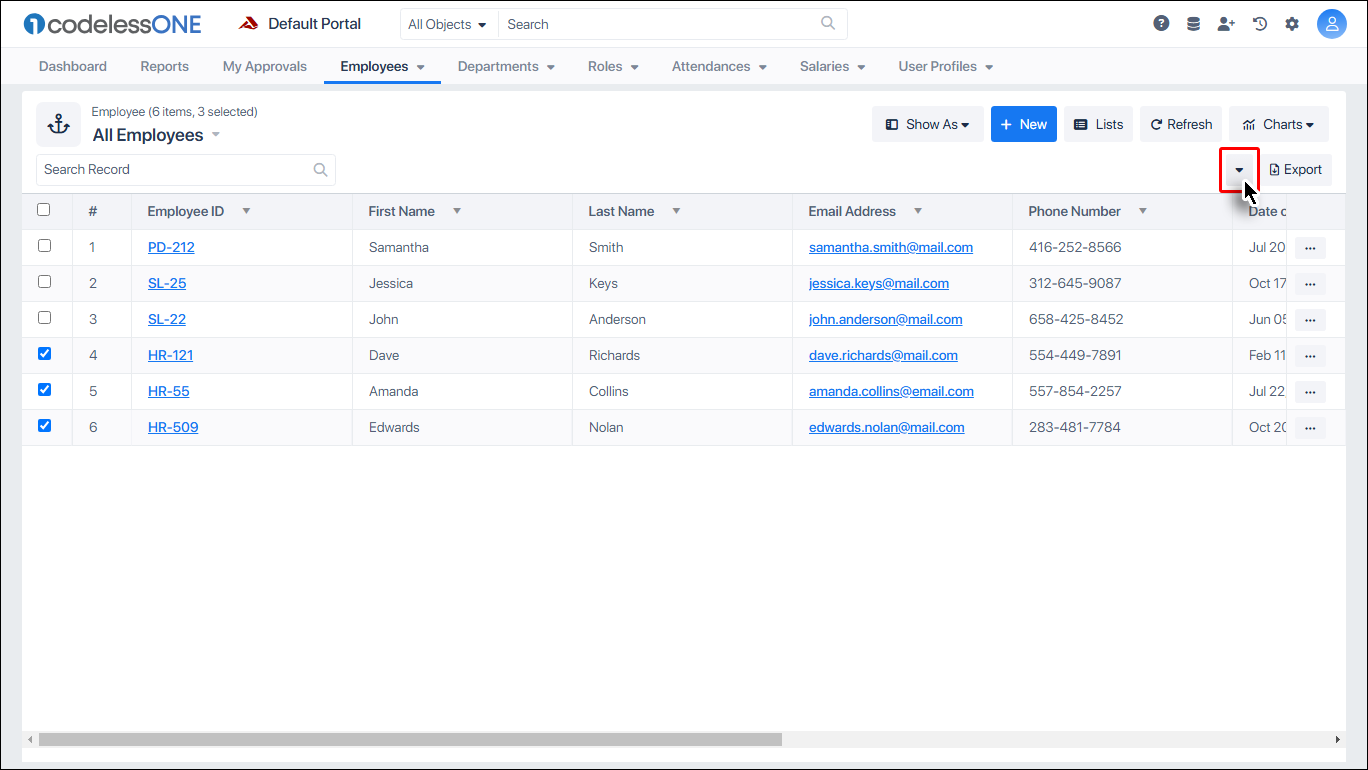Screen dimensions: 1368x770
Task: Click the database icon near the top right
Action: 1193,22
